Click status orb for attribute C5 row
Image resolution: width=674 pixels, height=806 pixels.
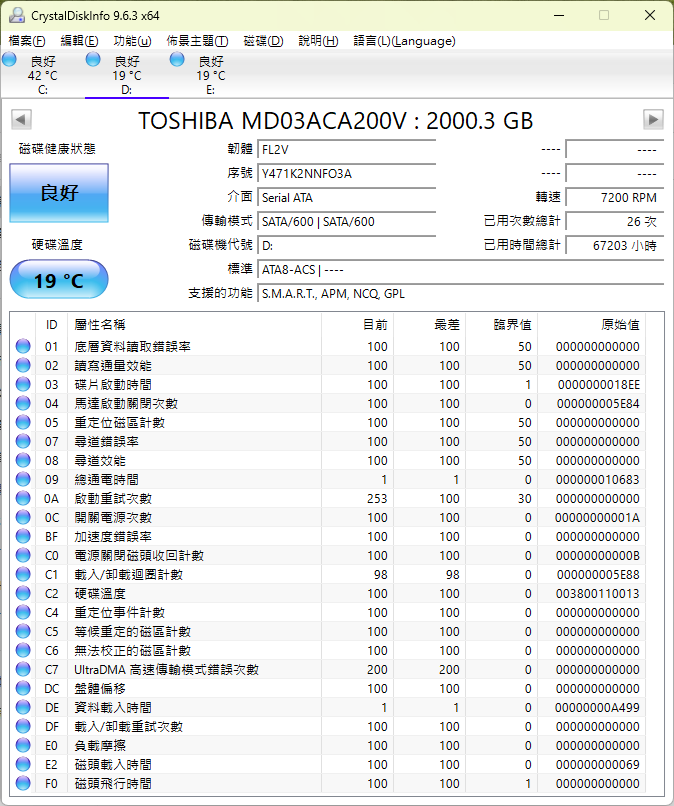[23, 631]
